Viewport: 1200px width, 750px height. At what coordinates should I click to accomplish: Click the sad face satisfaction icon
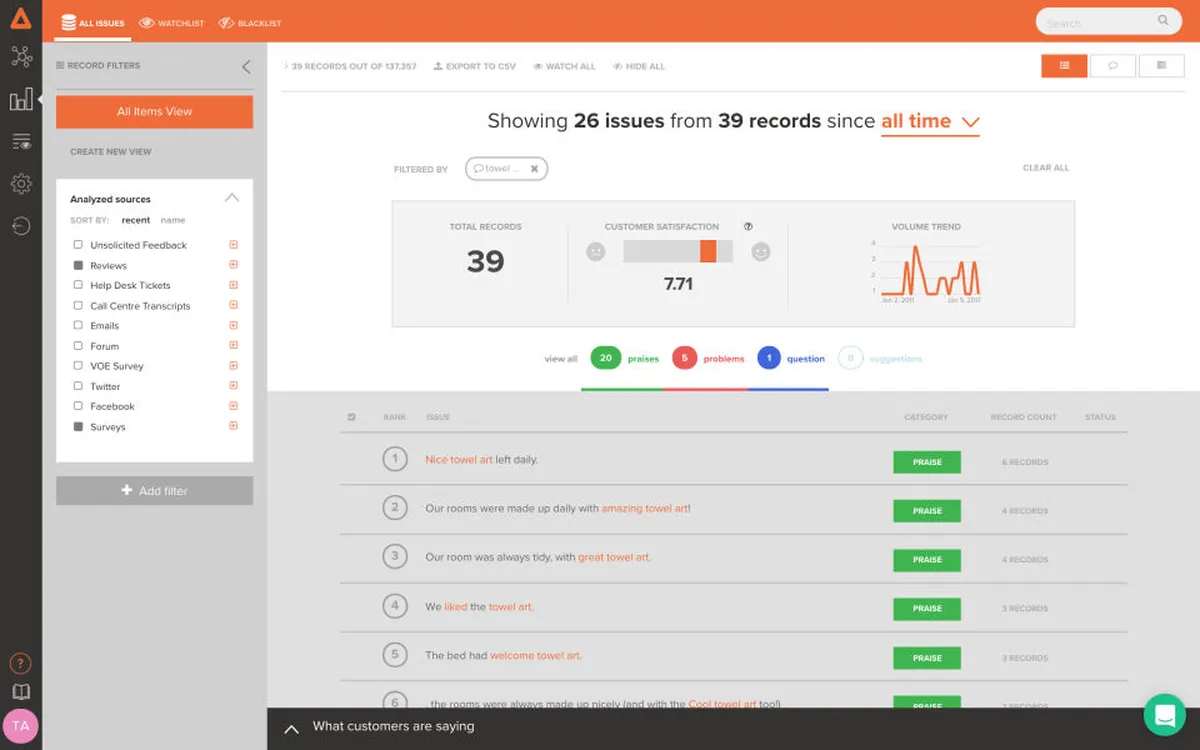(596, 252)
